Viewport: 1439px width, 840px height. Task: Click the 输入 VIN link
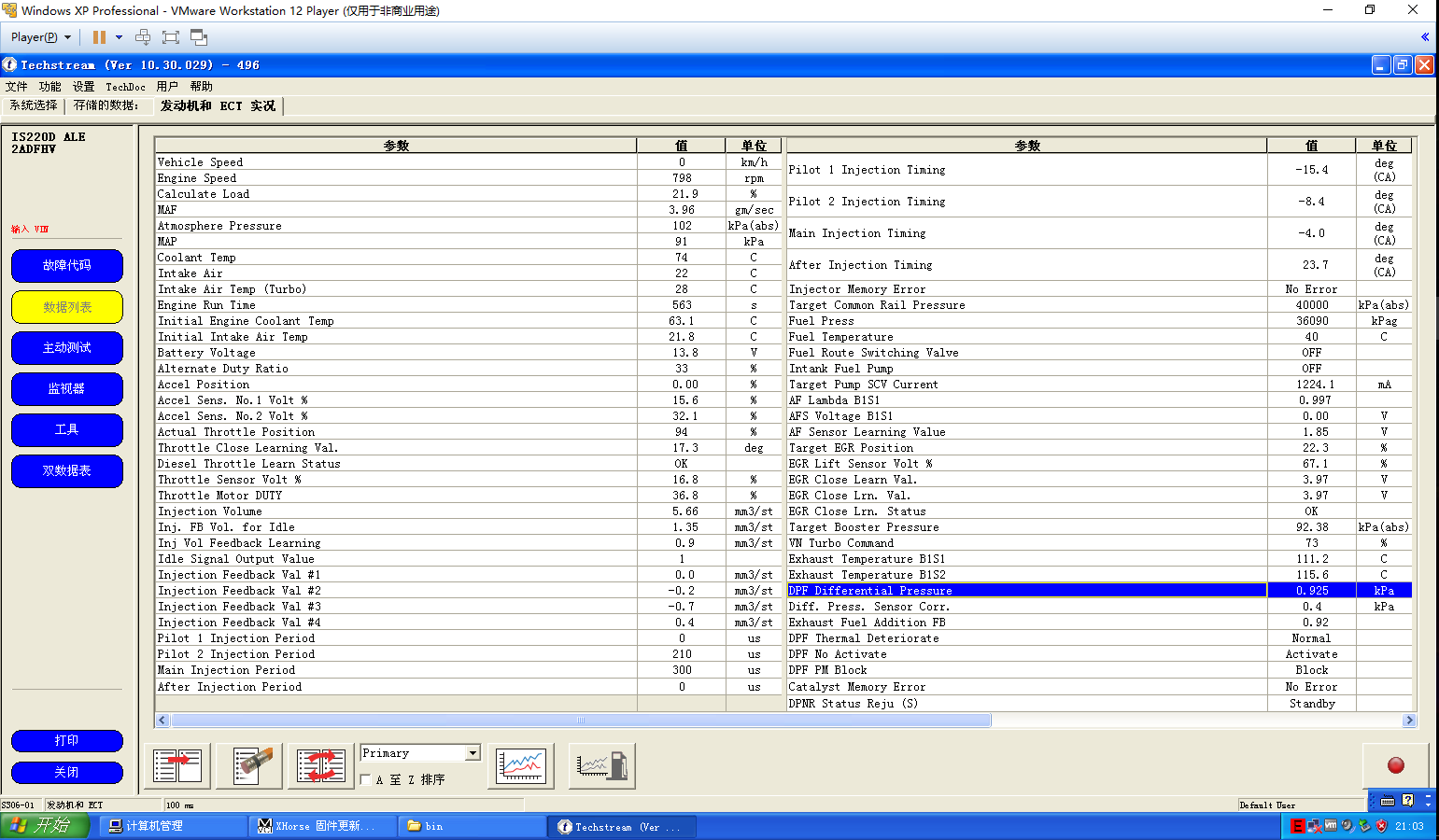tap(30, 229)
